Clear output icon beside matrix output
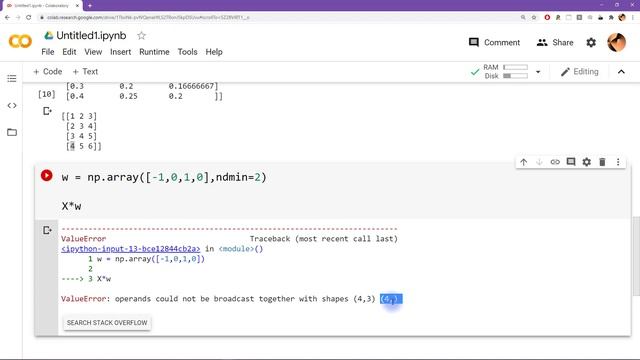 pyautogui.click(x=47, y=111)
